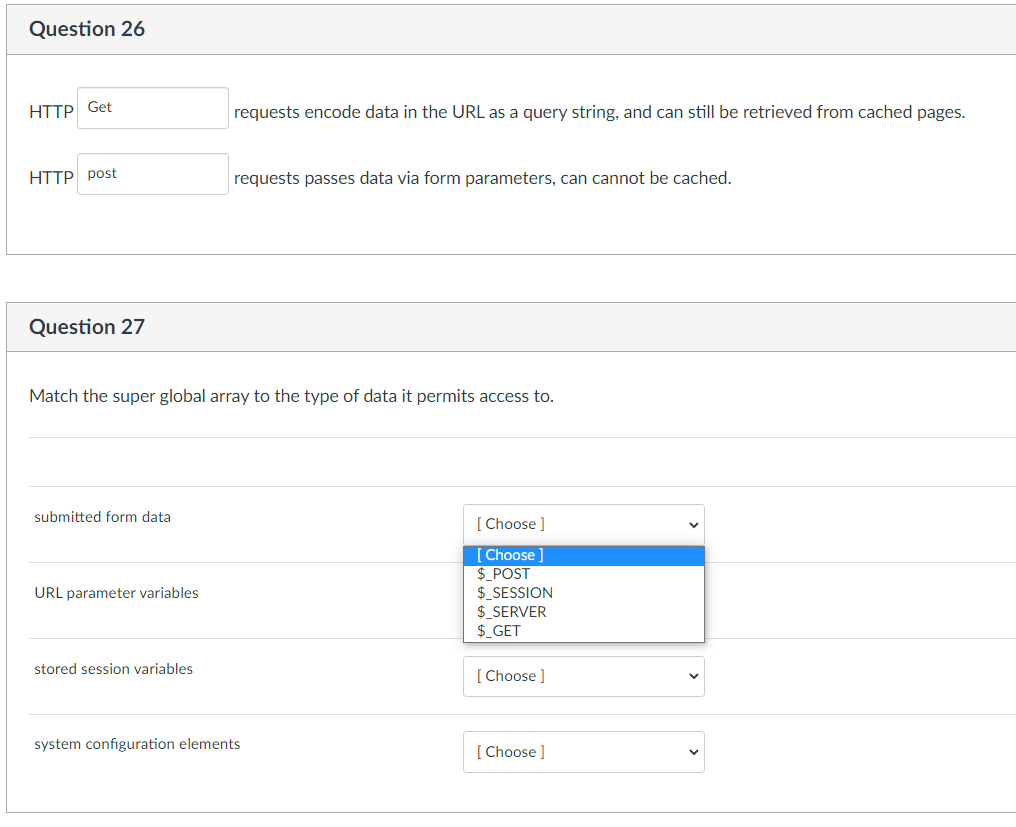
Task: Click the system configuration elements label
Action: [x=137, y=744]
